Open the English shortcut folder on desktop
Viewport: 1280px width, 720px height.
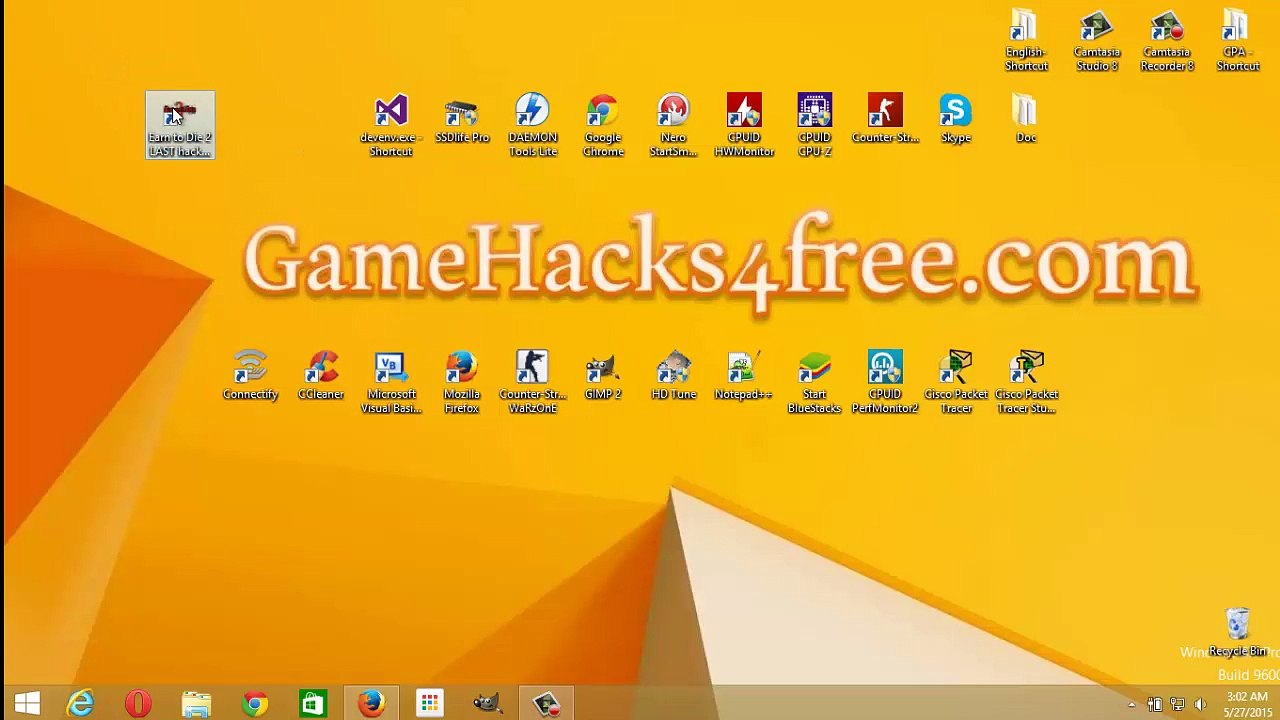(1026, 41)
